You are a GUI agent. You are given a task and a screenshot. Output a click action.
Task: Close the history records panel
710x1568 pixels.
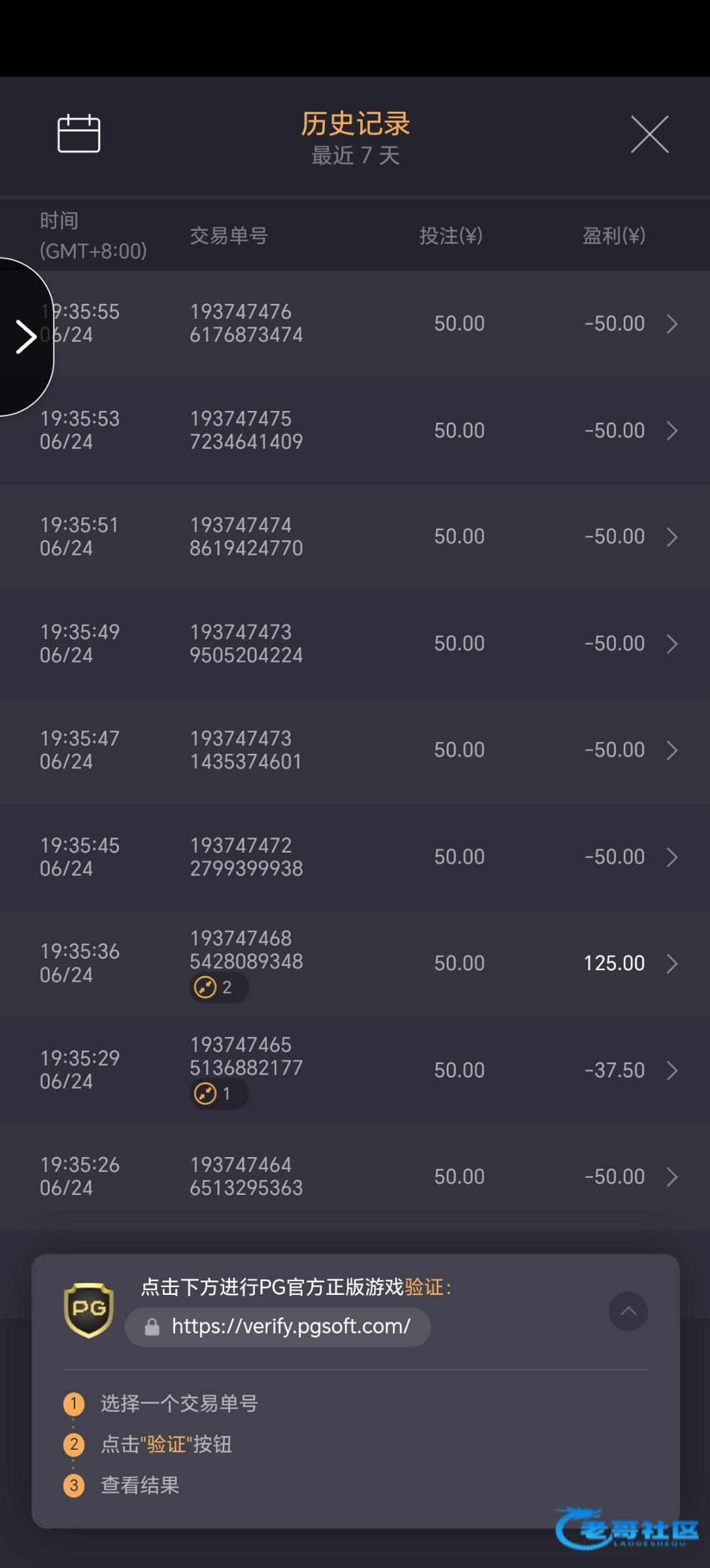click(x=649, y=135)
